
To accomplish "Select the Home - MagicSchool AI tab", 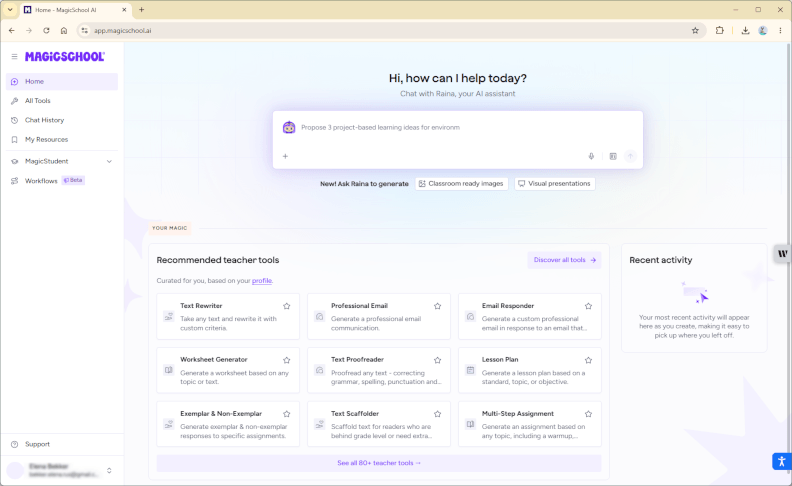I will pos(76,10).
